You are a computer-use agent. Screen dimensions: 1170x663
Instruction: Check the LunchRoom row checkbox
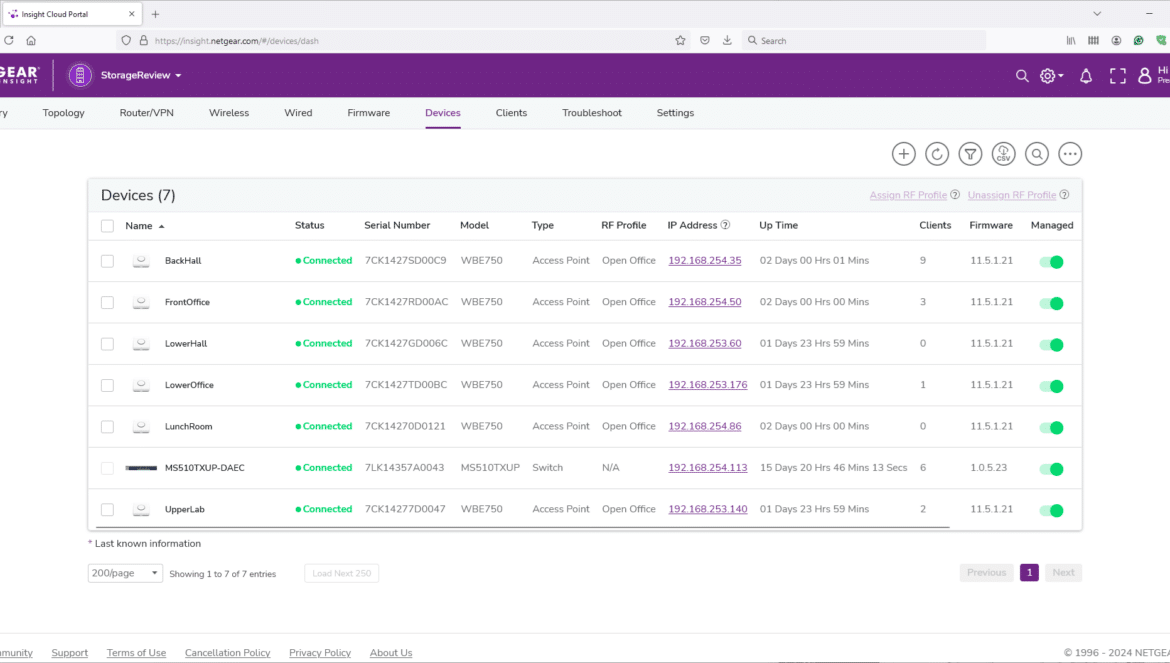tap(107, 427)
